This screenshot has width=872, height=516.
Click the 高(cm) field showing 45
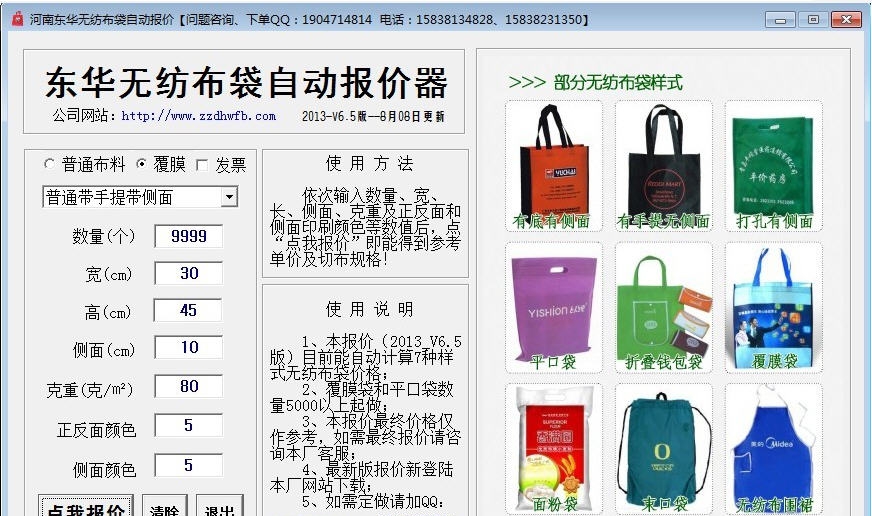click(x=188, y=310)
